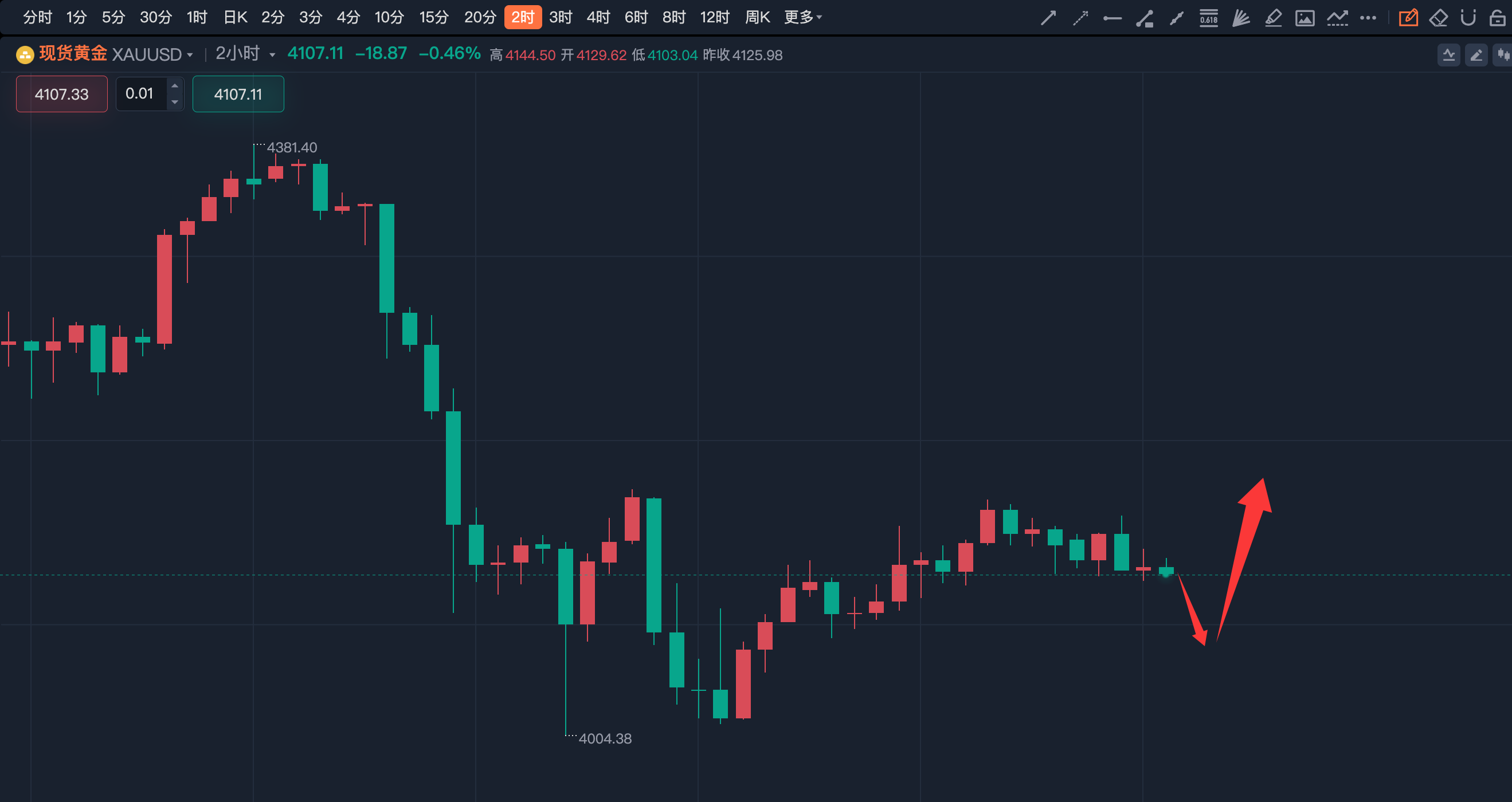Open the 更多 timeframes dropdown

[x=803, y=18]
